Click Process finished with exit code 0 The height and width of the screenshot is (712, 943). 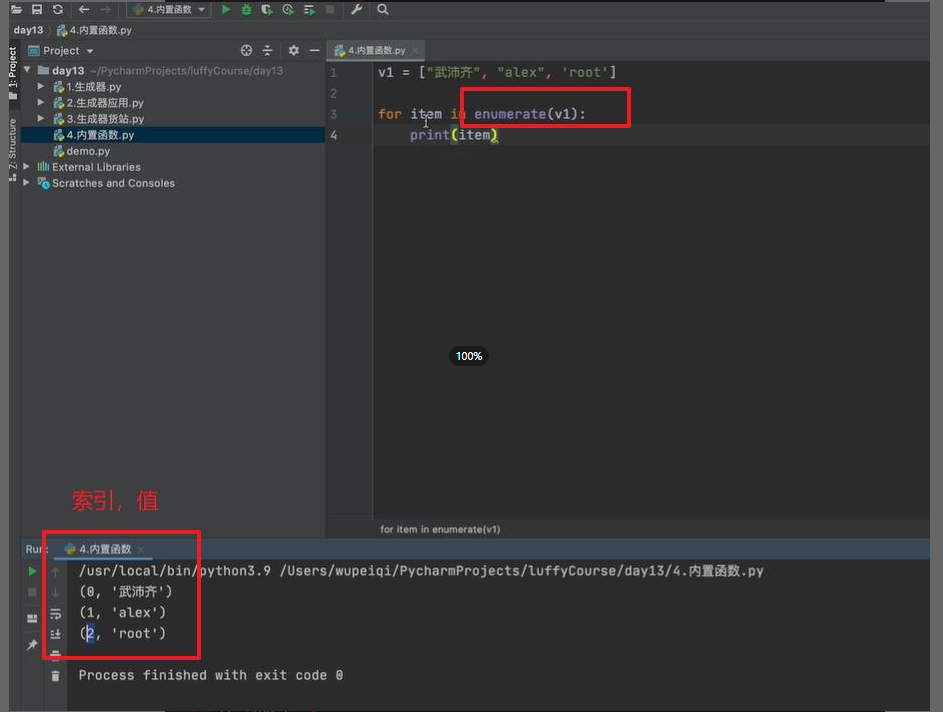coord(210,675)
